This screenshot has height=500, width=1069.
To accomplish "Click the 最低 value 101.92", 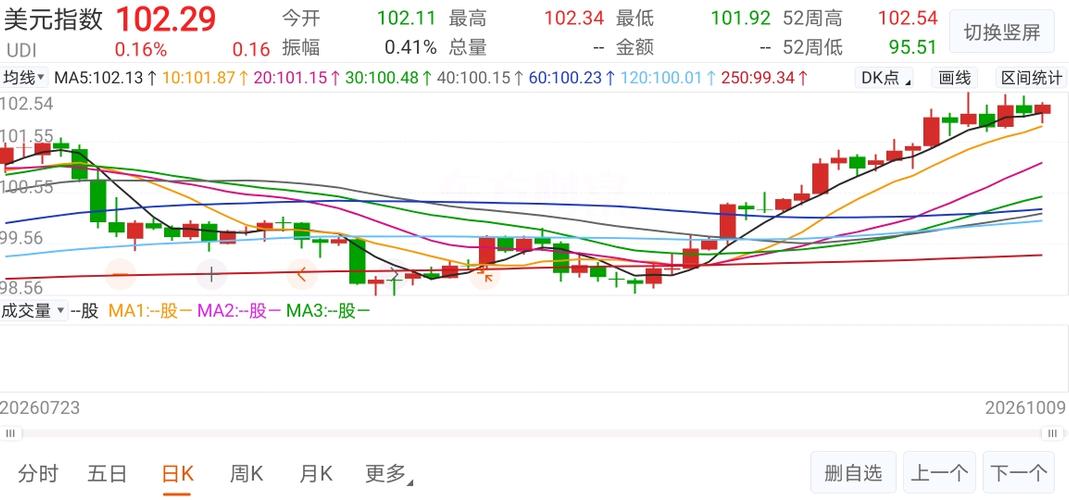I will [740, 18].
